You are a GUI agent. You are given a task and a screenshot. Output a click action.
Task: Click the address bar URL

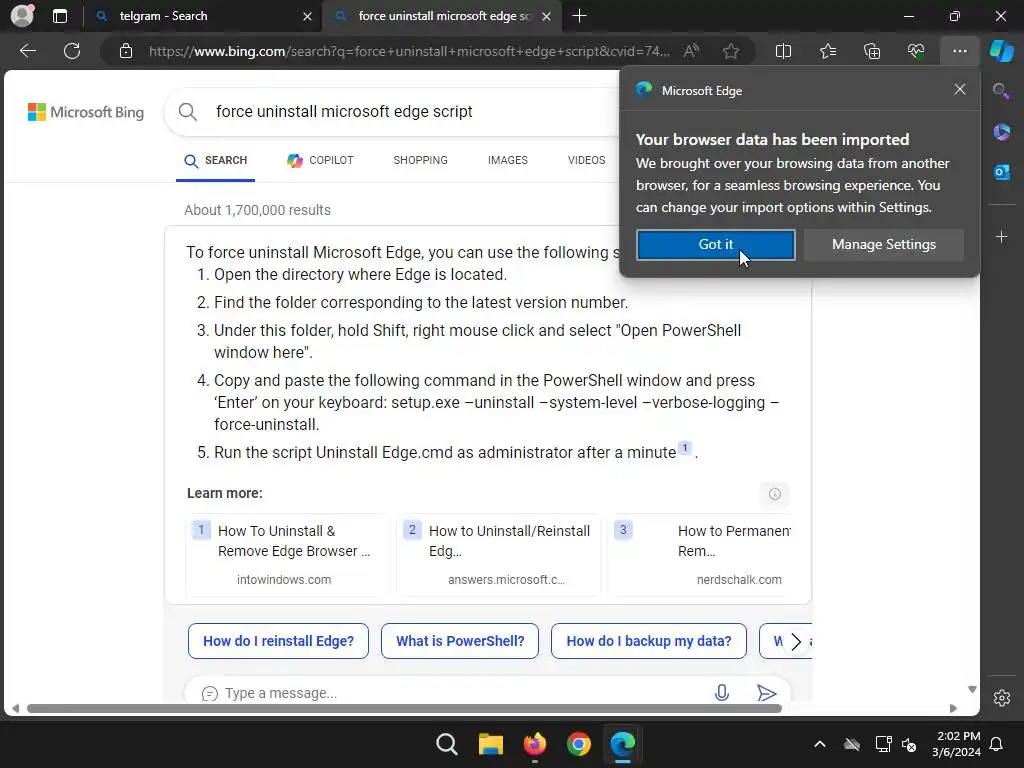(x=409, y=51)
